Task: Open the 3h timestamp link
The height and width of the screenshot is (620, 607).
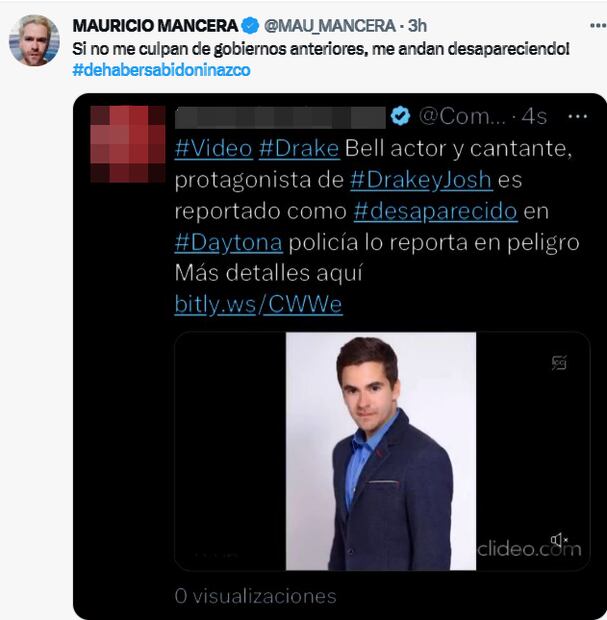Action: [417, 26]
